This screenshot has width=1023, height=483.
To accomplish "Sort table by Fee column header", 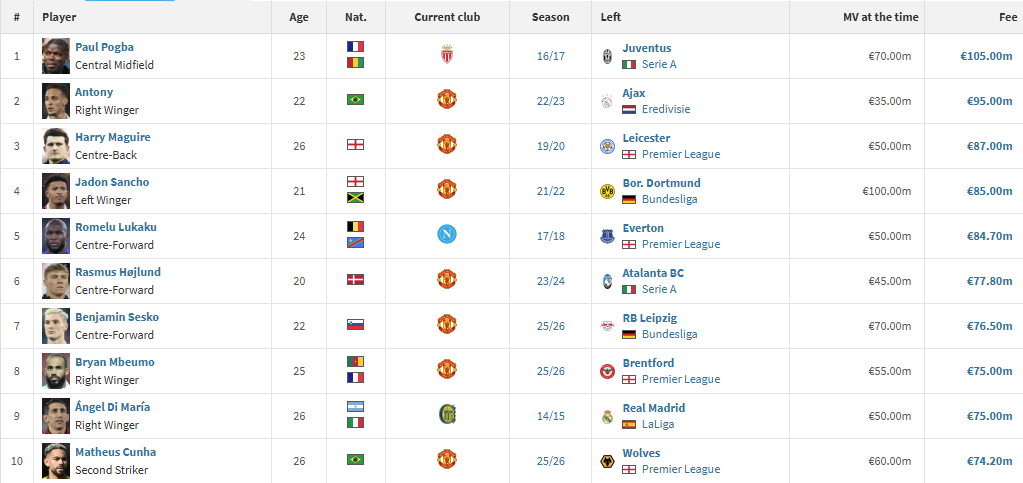I will click(1007, 17).
